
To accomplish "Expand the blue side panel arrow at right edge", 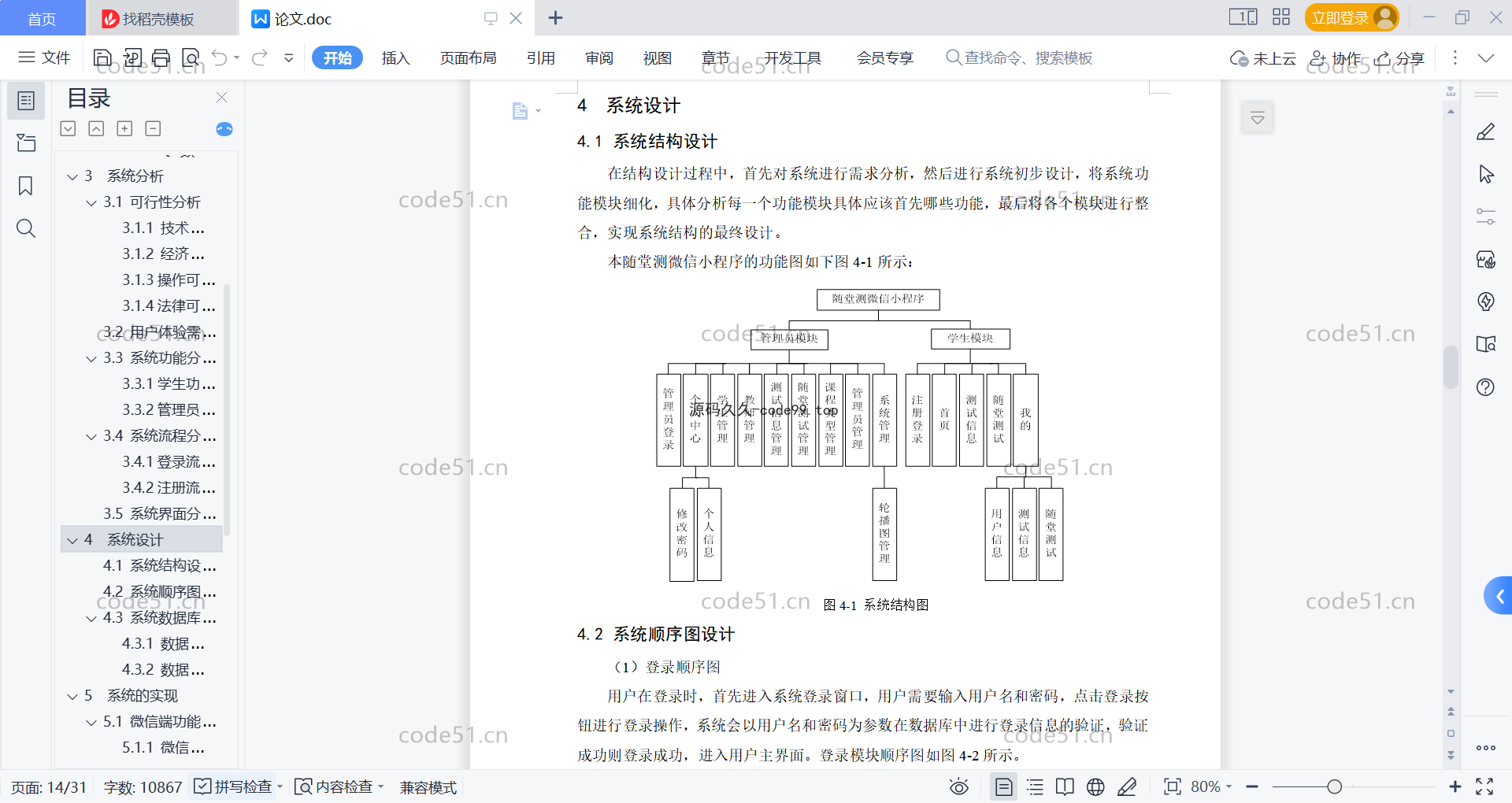I will pos(1498,596).
